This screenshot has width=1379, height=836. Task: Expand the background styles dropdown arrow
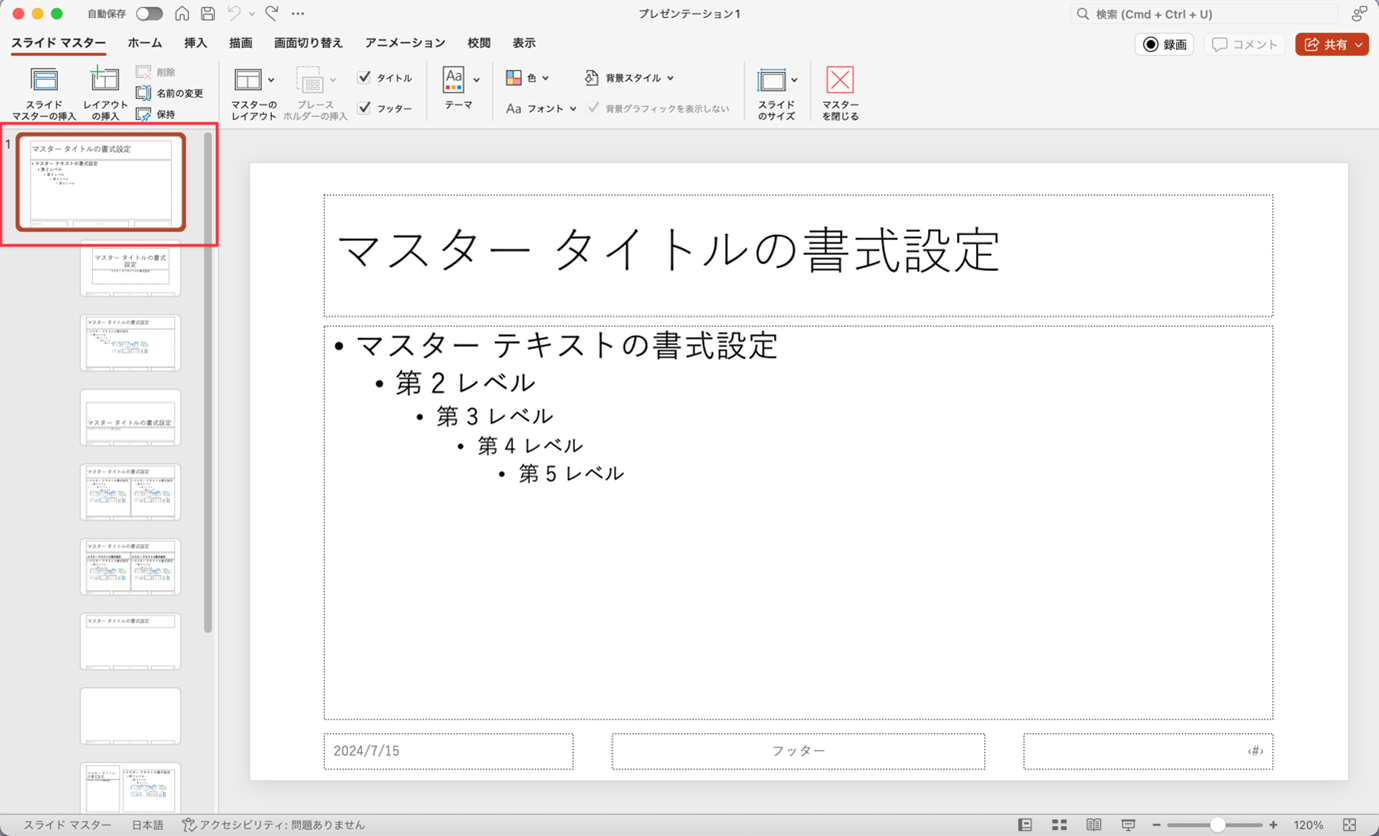coord(670,78)
